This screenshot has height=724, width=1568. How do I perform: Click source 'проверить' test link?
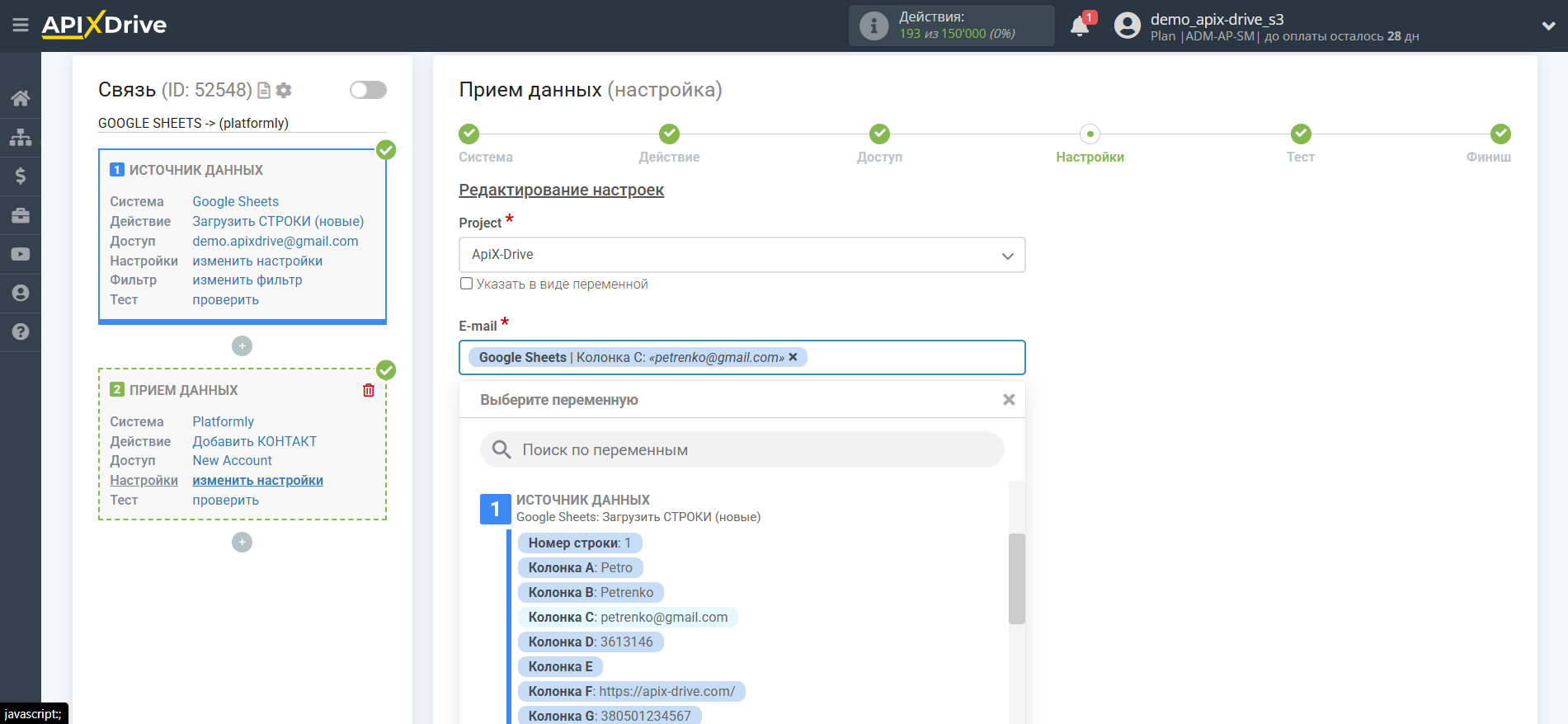[225, 299]
